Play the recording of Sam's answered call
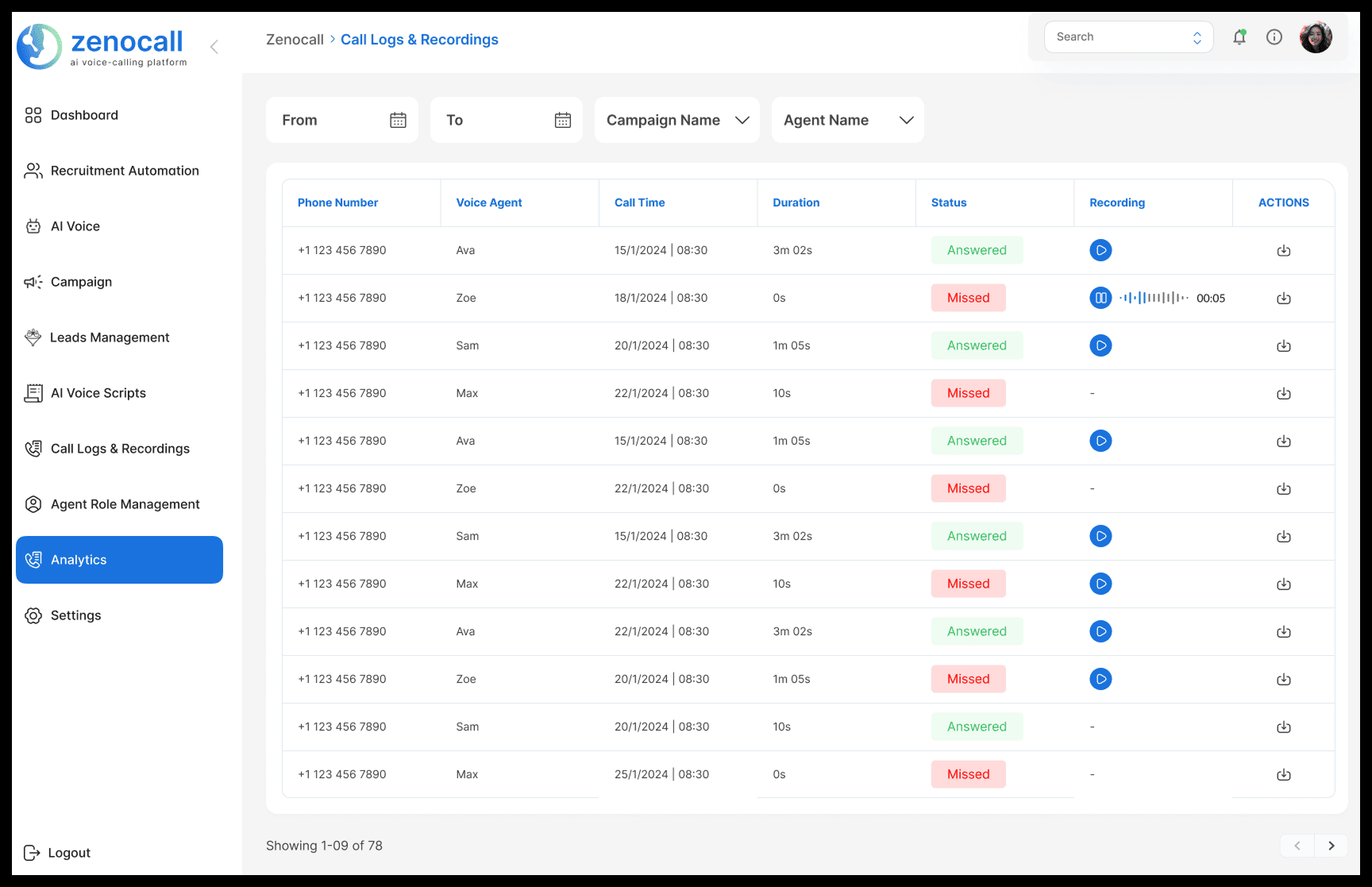 (1100, 345)
